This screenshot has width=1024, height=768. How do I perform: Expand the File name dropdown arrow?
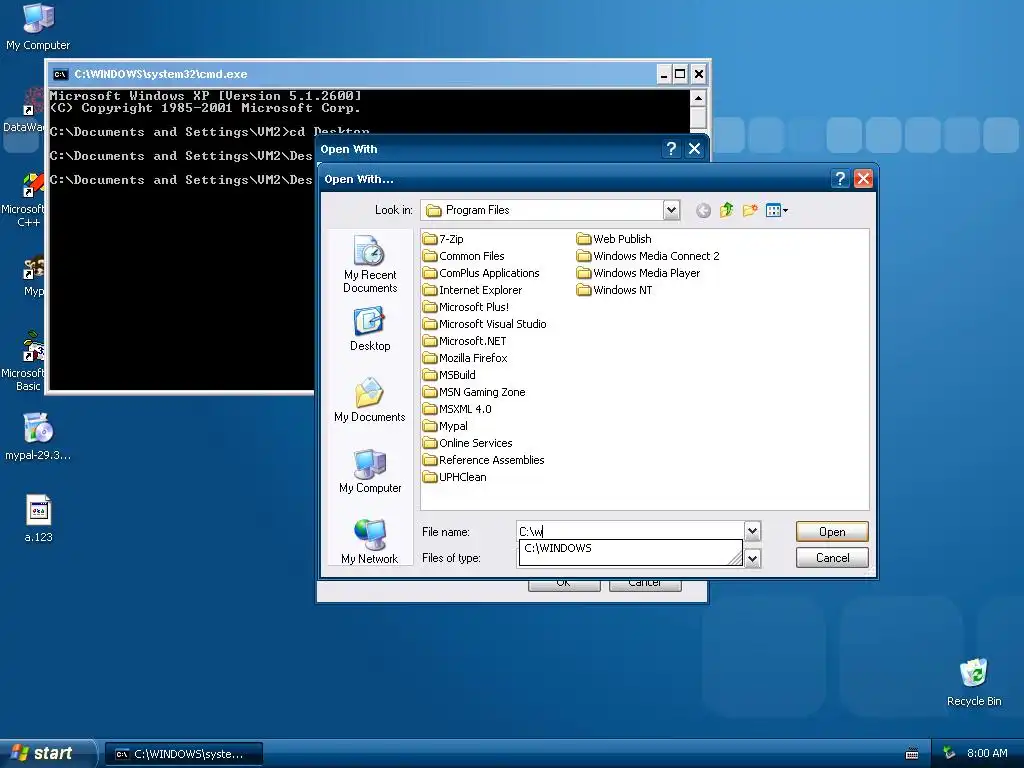(752, 532)
